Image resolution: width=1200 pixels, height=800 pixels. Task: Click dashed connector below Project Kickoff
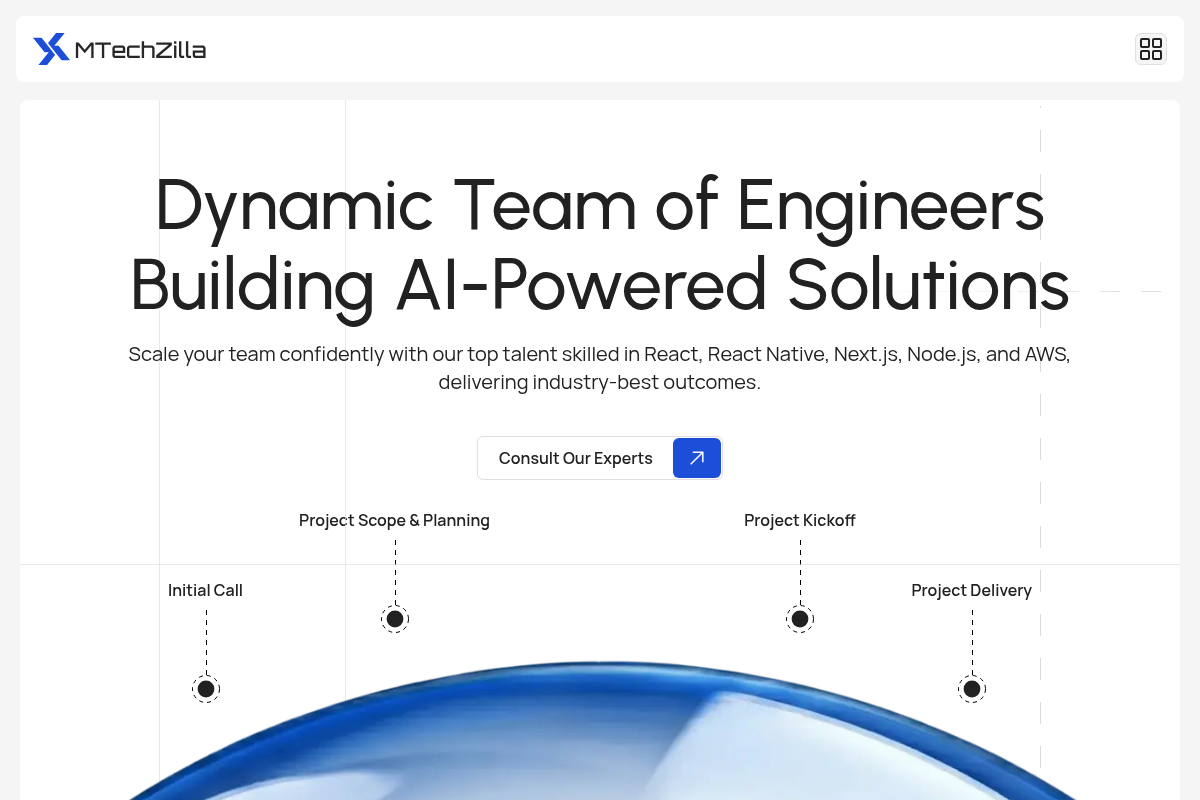click(800, 570)
